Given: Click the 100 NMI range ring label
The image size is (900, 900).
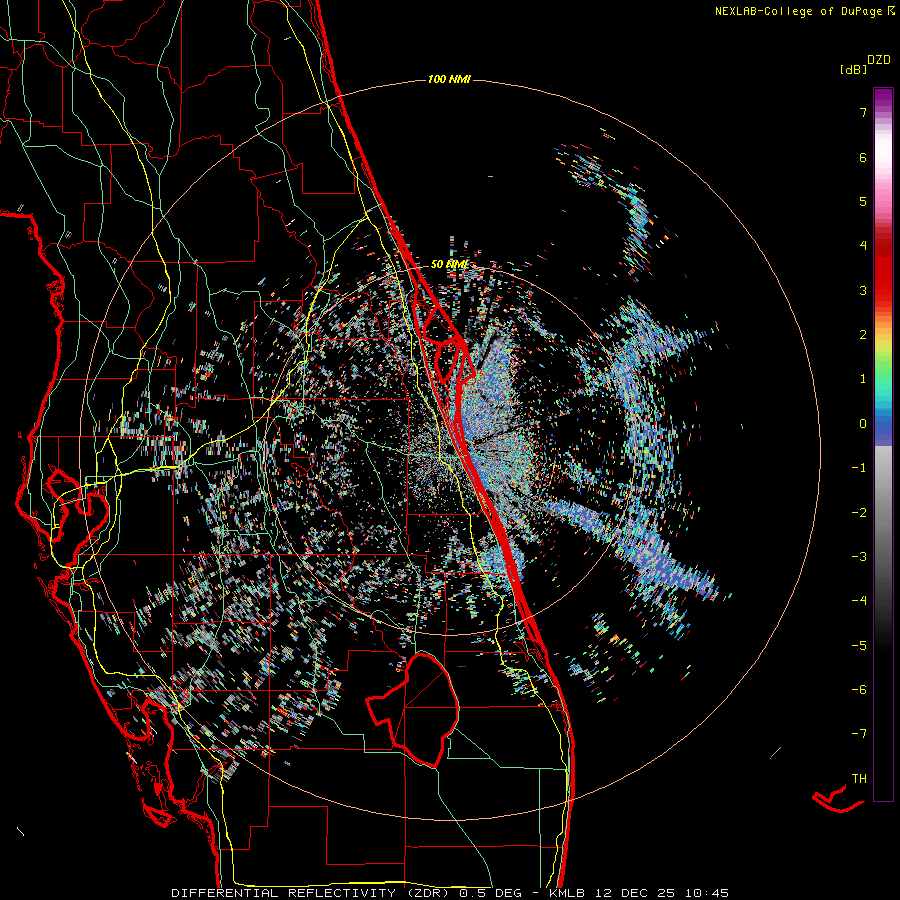Looking at the screenshot, I should (x=449, y=79).
